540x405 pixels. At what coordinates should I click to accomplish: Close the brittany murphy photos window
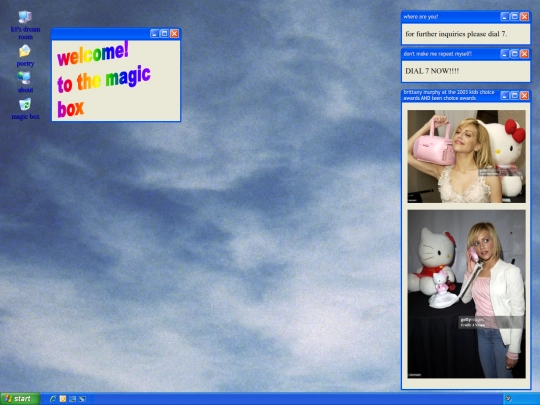[525, 95]
